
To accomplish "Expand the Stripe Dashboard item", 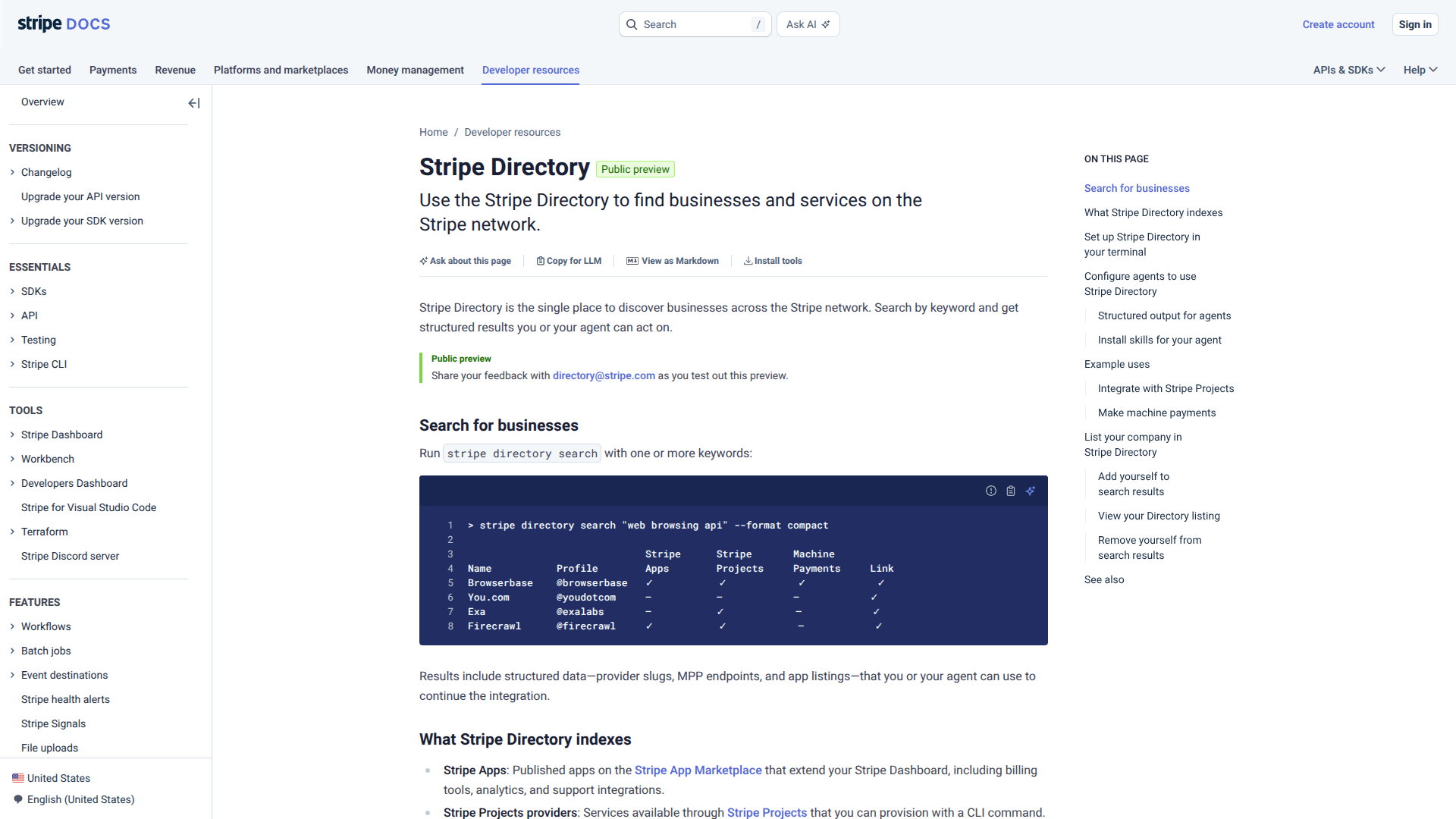I will 12,435.
